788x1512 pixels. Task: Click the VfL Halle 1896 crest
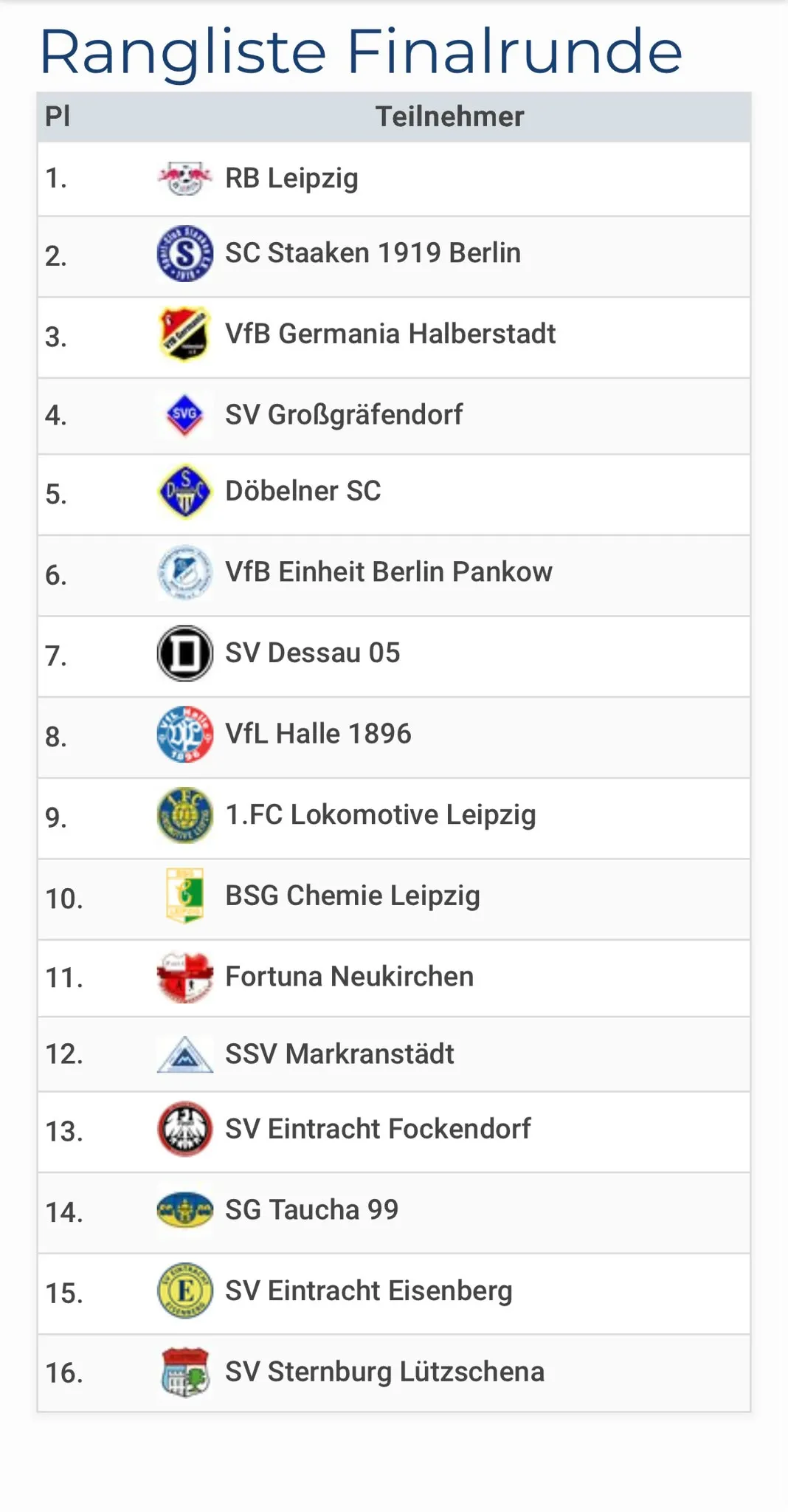pyautogui.click(x=185, y=735)
